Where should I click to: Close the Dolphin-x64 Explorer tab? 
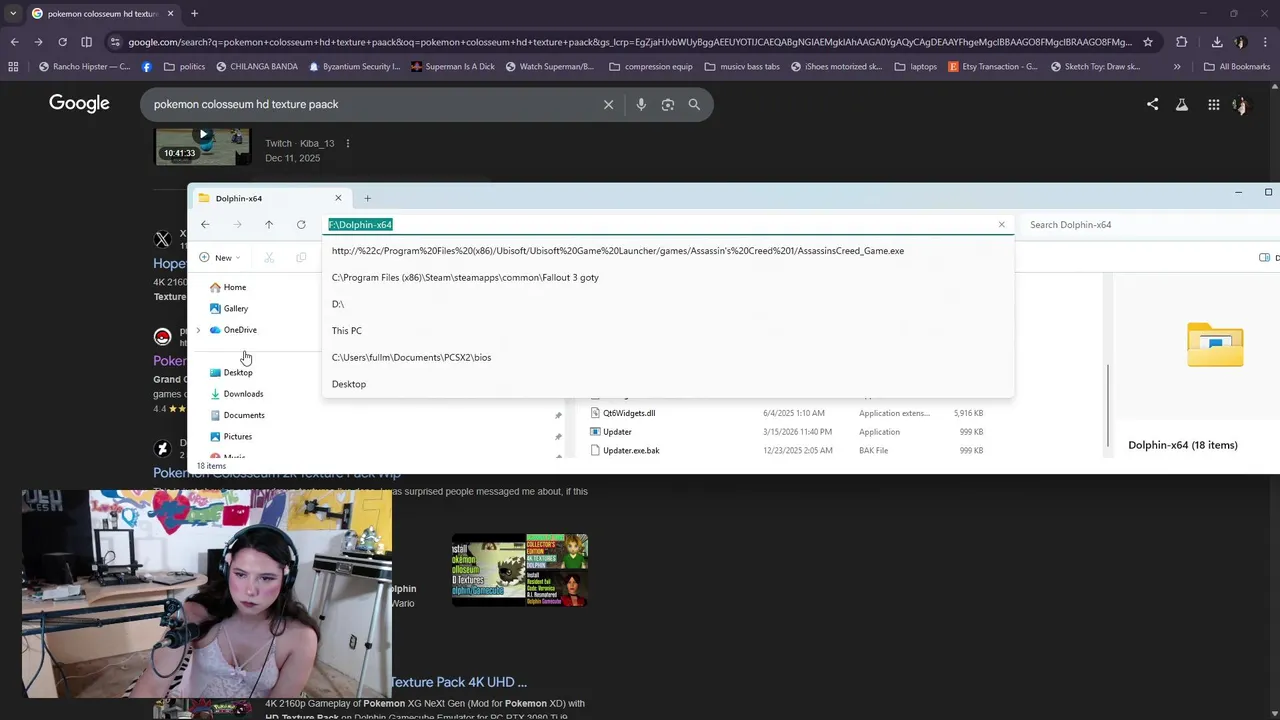coord(338,198)
